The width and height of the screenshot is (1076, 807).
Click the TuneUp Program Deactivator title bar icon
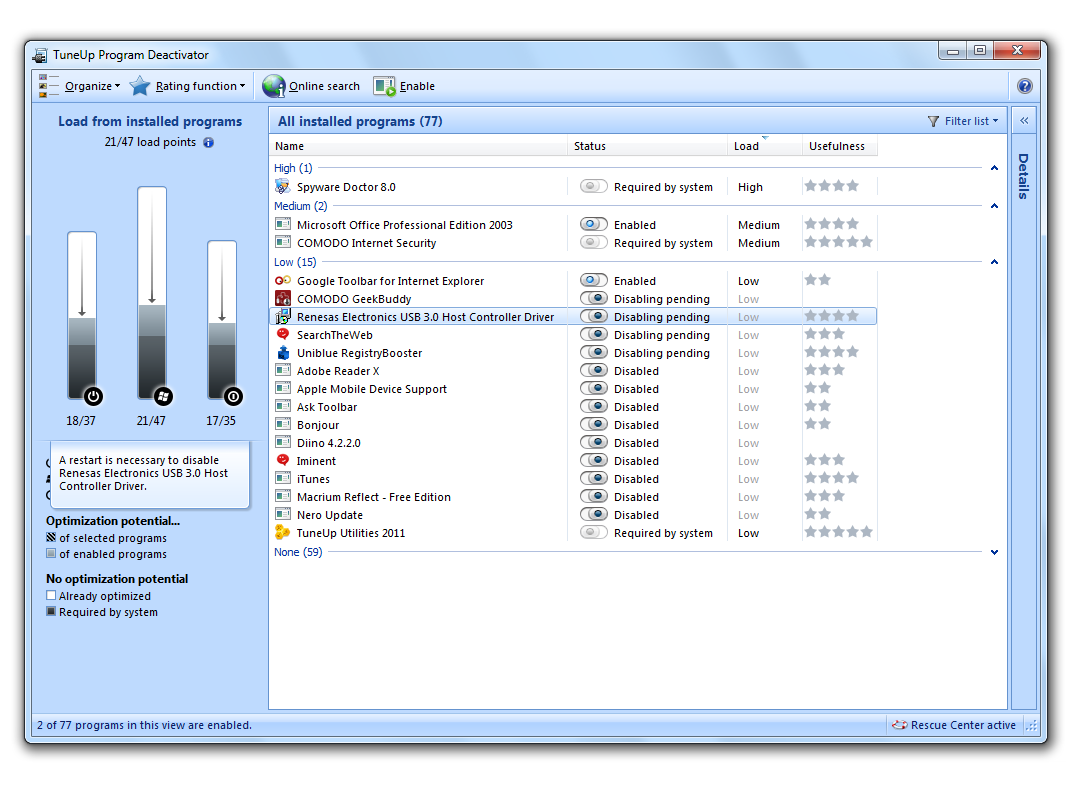coord(40,55)
